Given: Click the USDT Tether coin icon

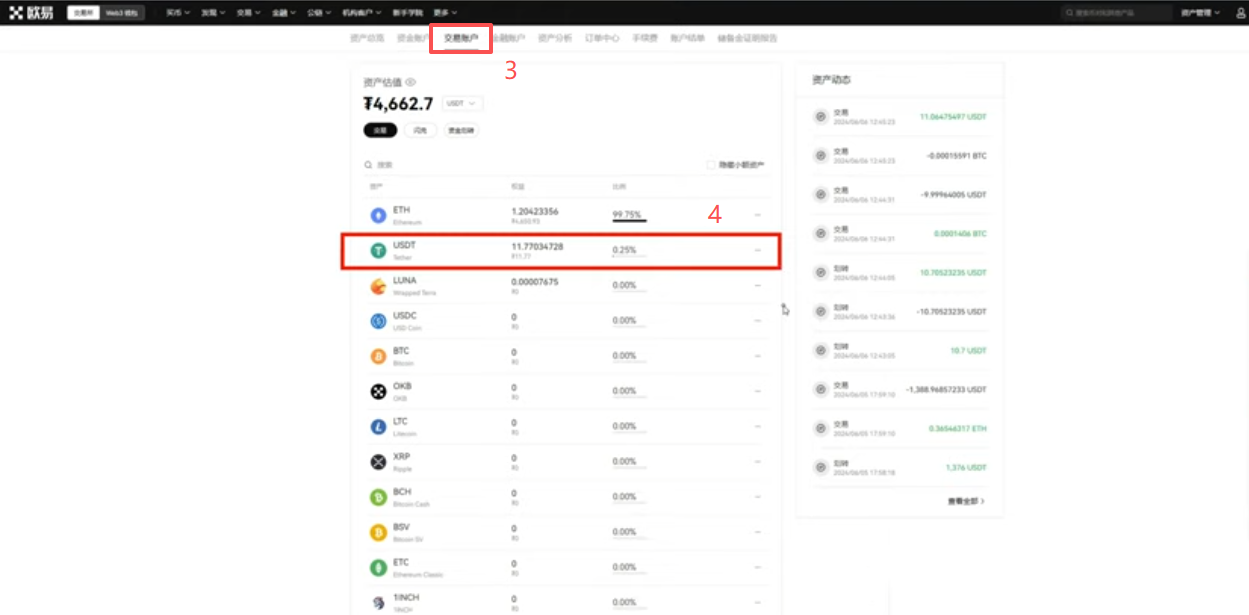Looking at the screenshot, I should [x=378, y=250].
